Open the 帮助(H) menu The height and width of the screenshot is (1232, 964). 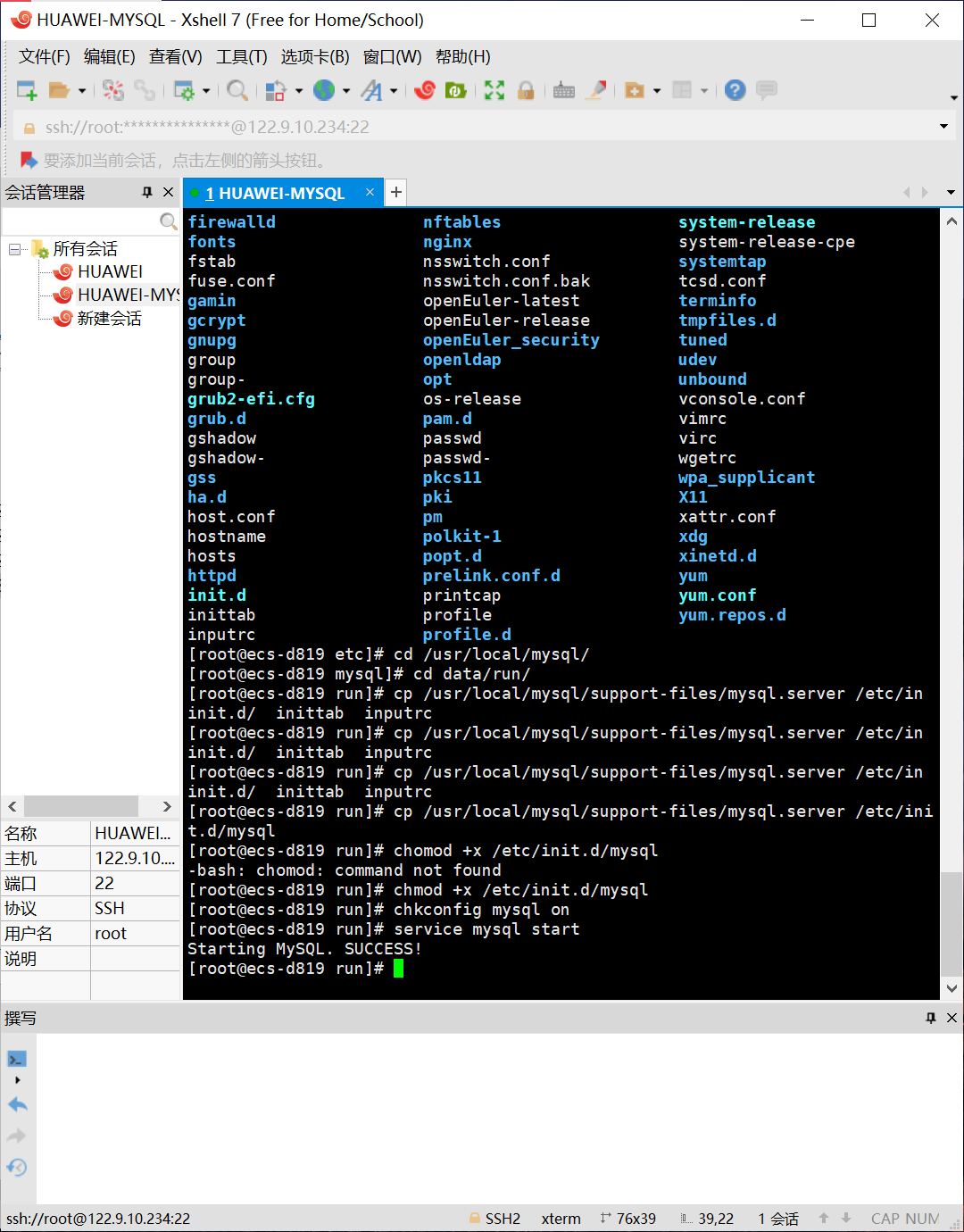[463, 57]
